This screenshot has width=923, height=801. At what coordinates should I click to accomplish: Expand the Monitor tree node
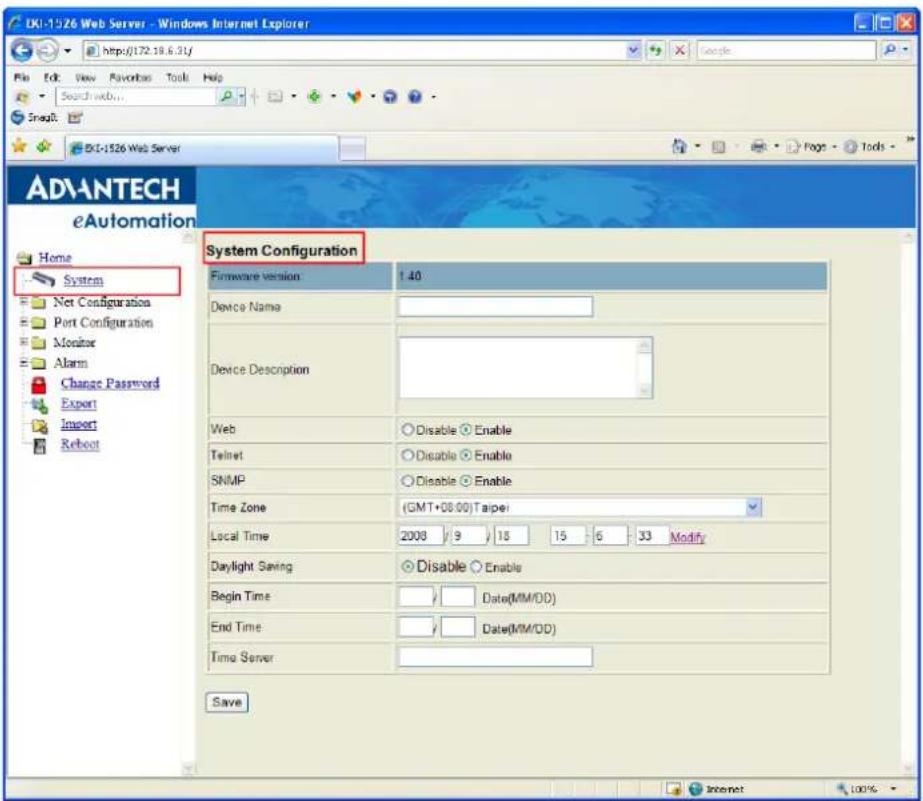pos(24,342)
